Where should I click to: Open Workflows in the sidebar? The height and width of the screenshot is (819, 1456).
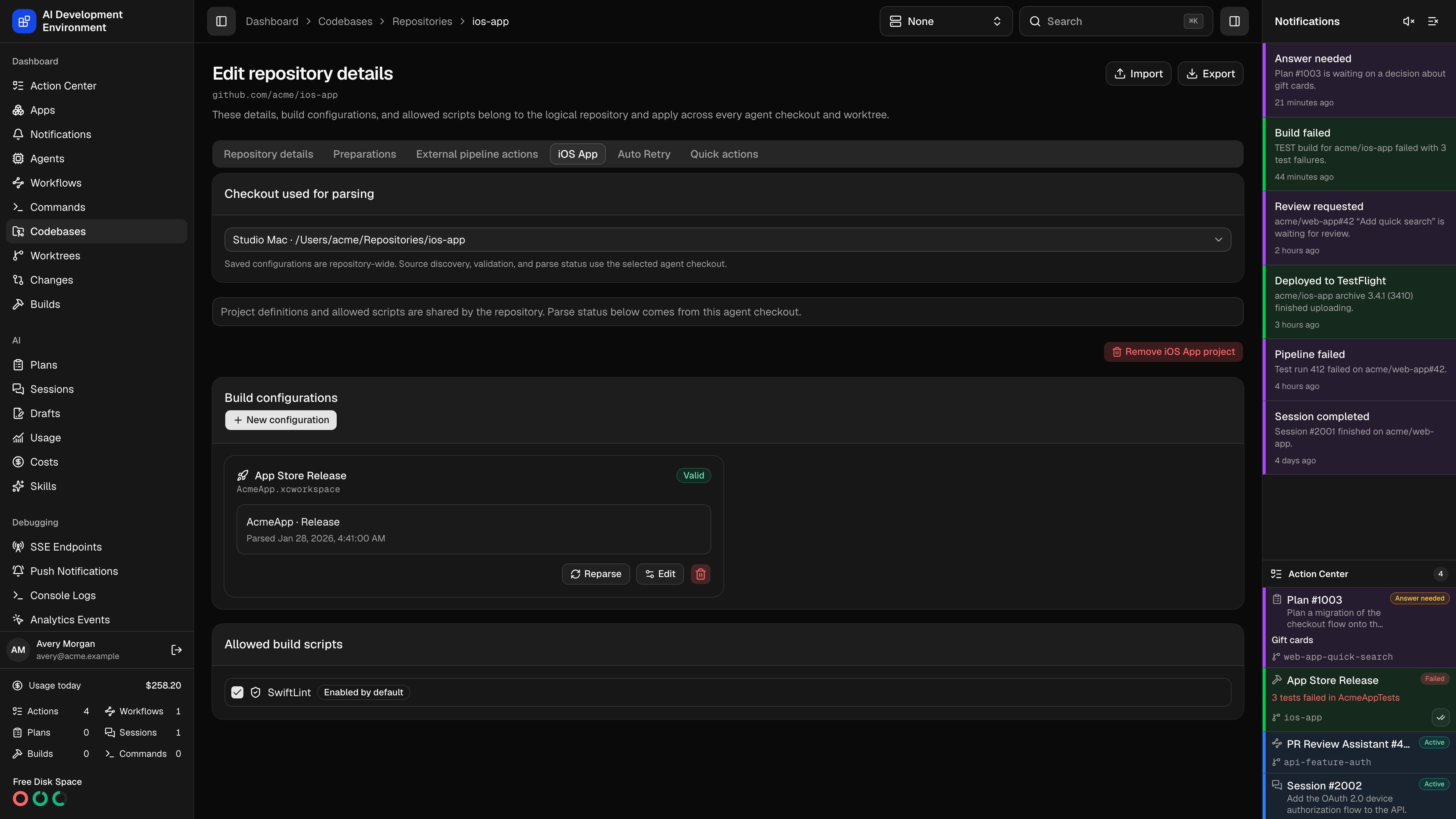(x=97, y=183)
